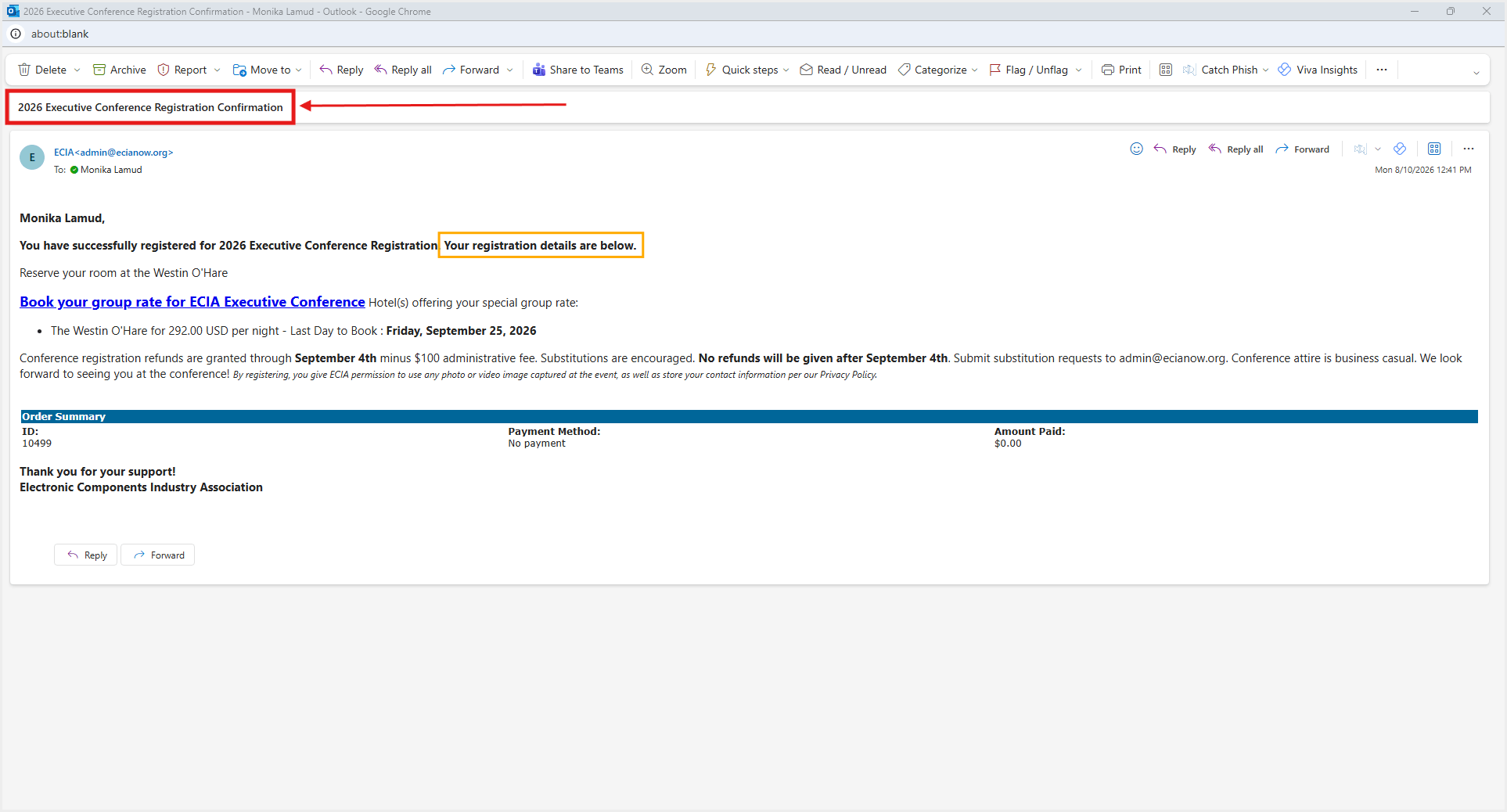Image resolution: width=1507 pixels, height=812 pixels.
Task: Expand the Delete dropdown arrow
Action: click(x=77, y=70)
